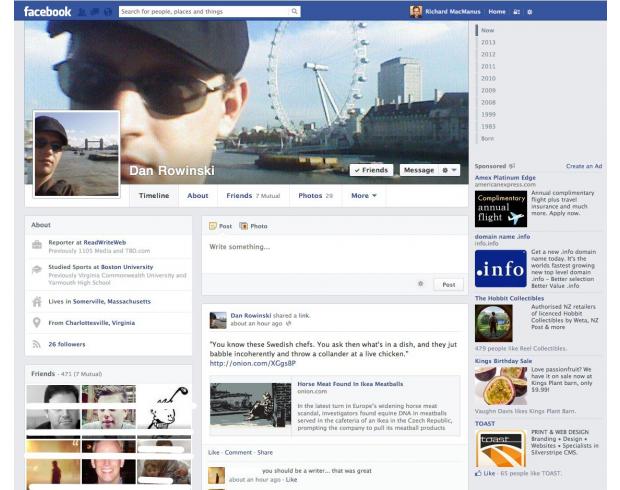Click the Sponsored info icon
This screenshot has width=620, height=490.
coord(512,166)
